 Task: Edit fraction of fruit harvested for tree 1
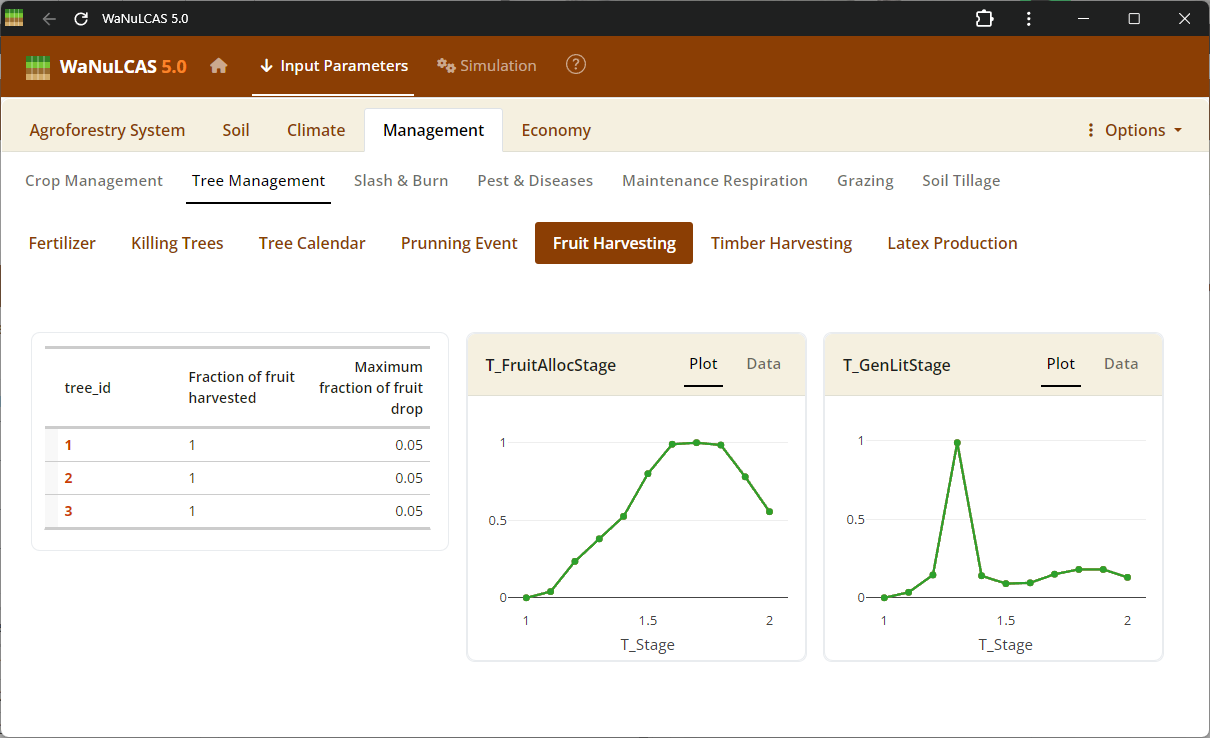193,445
